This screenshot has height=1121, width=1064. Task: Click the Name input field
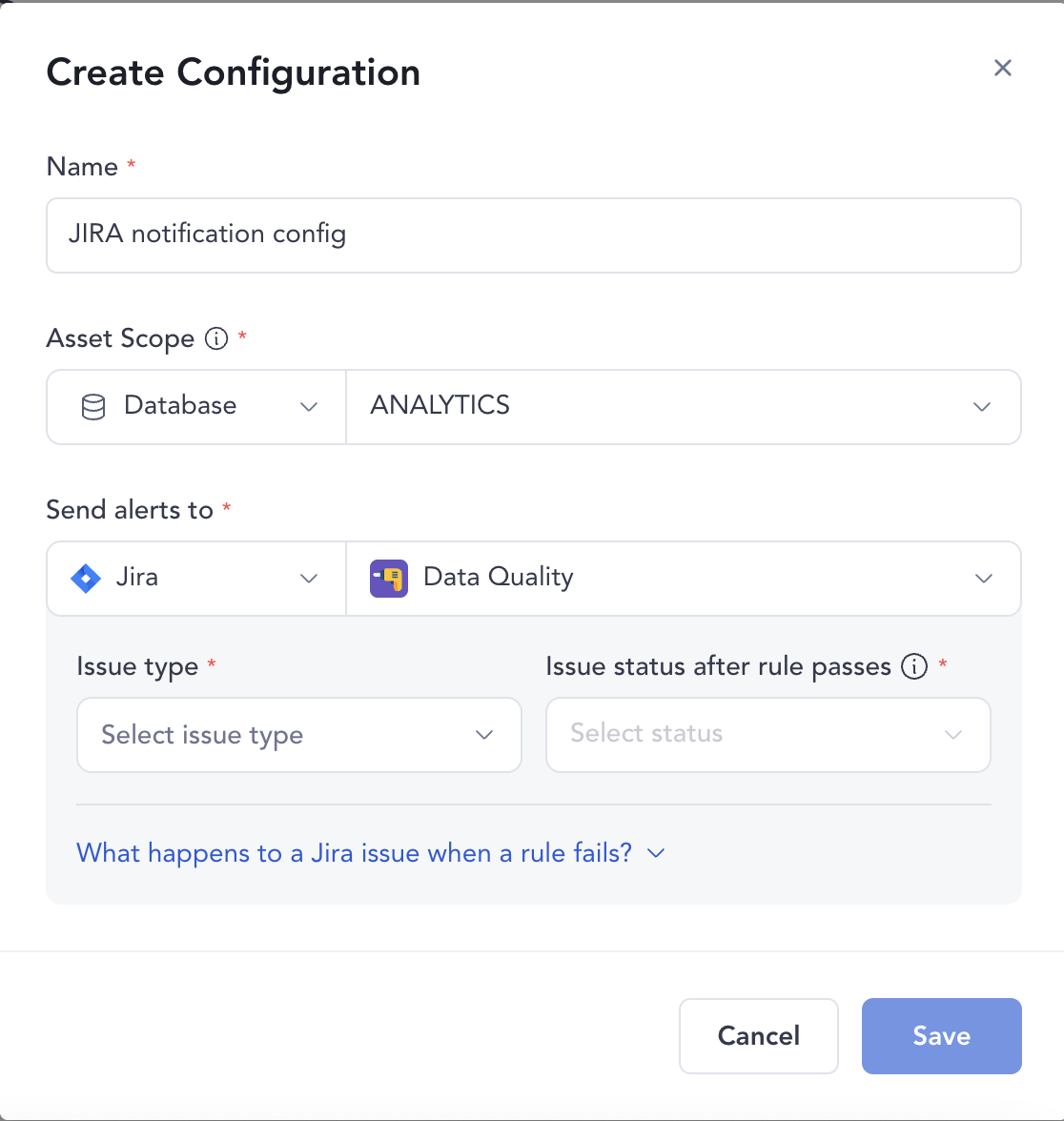[533, 234]
